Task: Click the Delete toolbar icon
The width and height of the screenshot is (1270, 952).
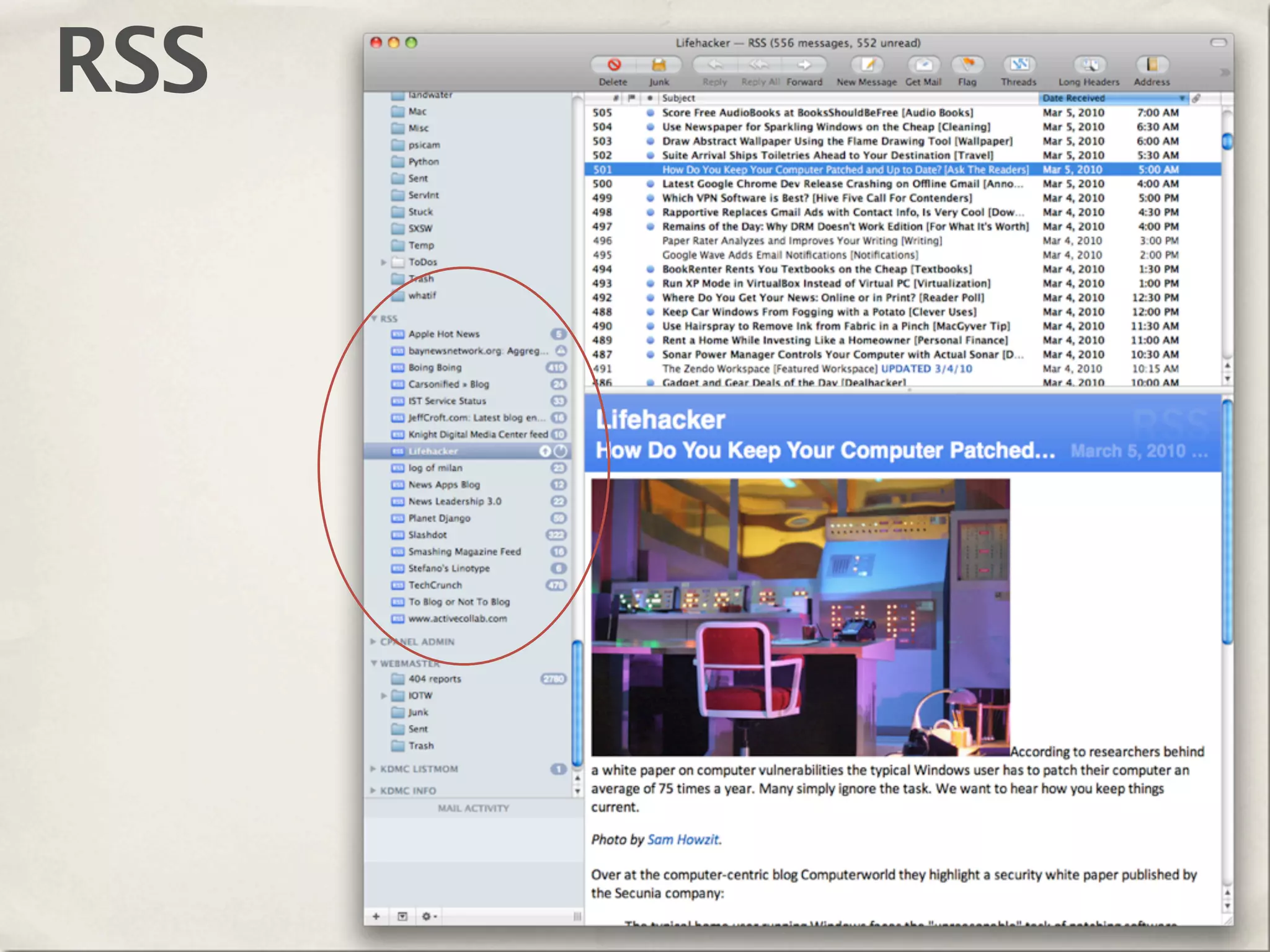Action: (613, 65)
